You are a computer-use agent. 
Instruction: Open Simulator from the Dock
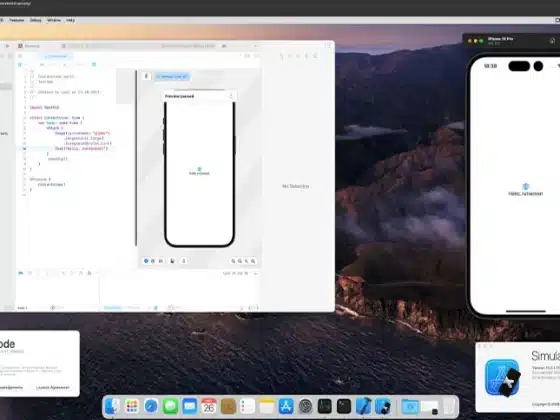click(x=382, y=406)
